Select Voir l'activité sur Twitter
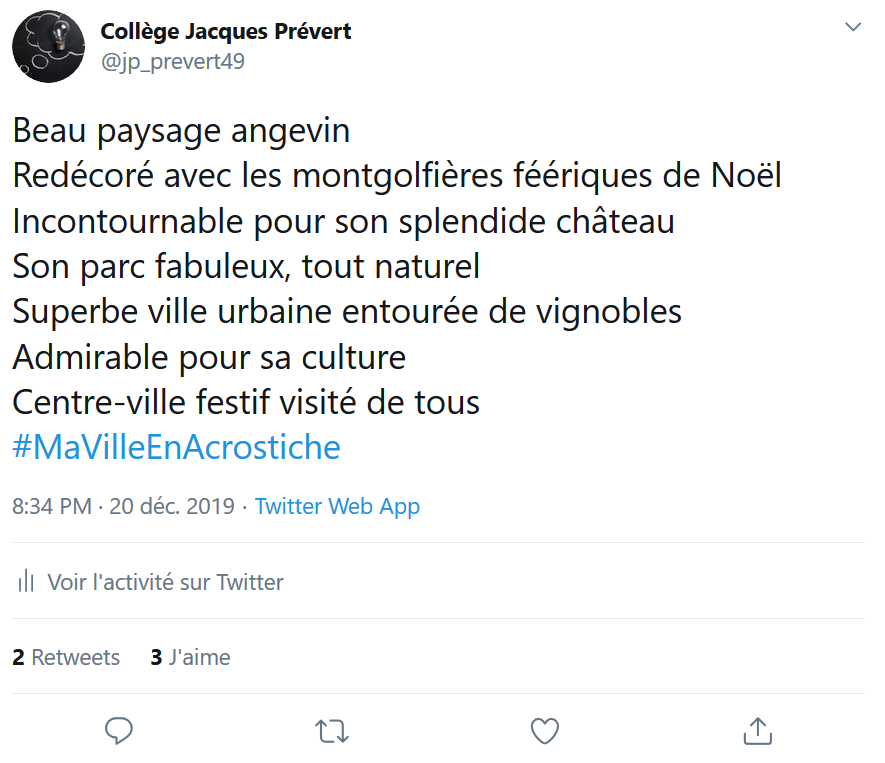 pos(166,582)
